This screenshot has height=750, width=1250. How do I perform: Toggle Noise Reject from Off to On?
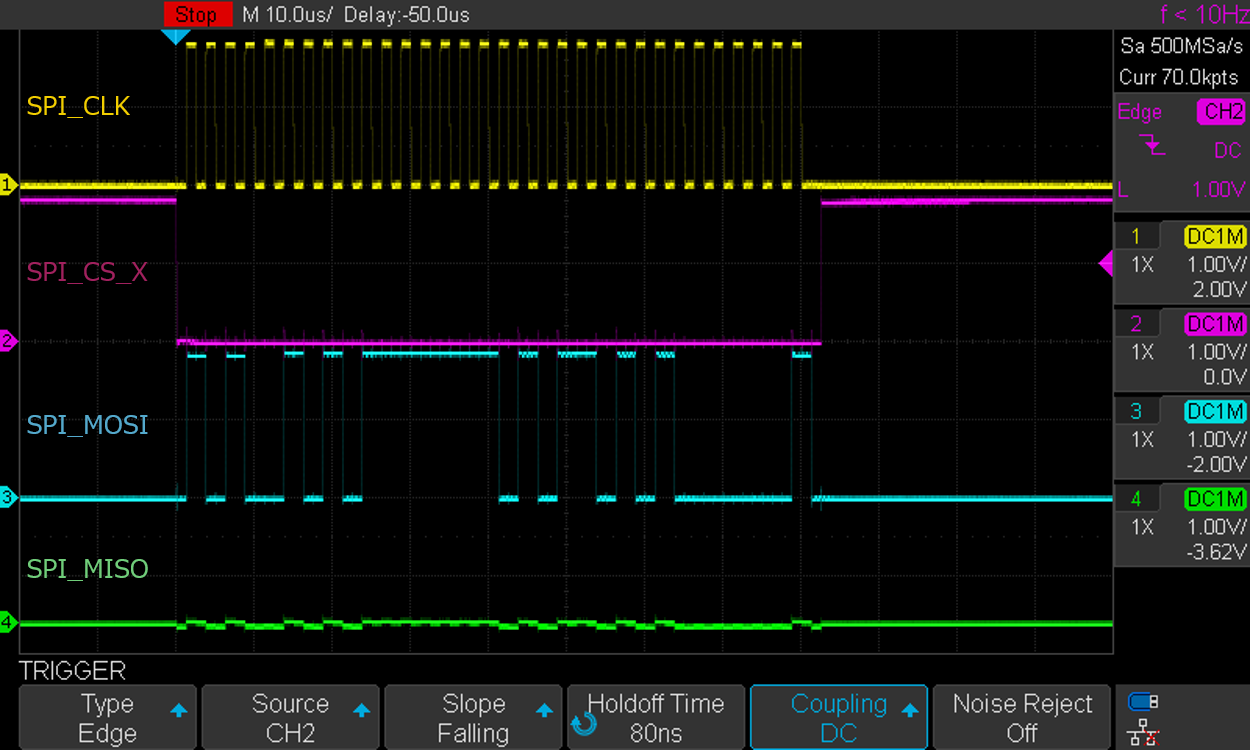pyautogui.click(x=1021, y=716)
